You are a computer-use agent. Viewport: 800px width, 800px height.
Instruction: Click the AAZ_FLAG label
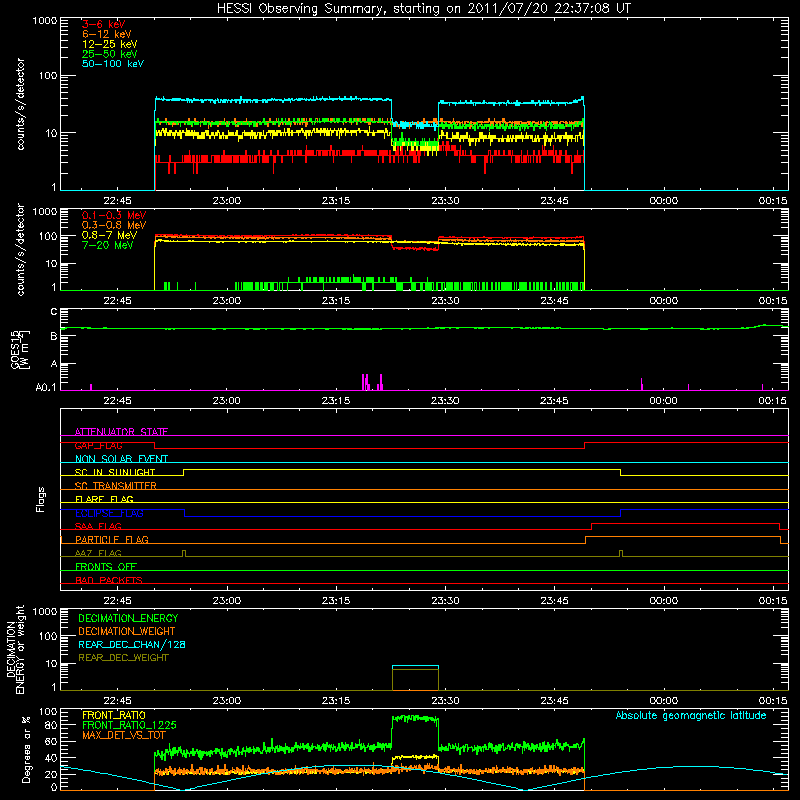[98, 553]
